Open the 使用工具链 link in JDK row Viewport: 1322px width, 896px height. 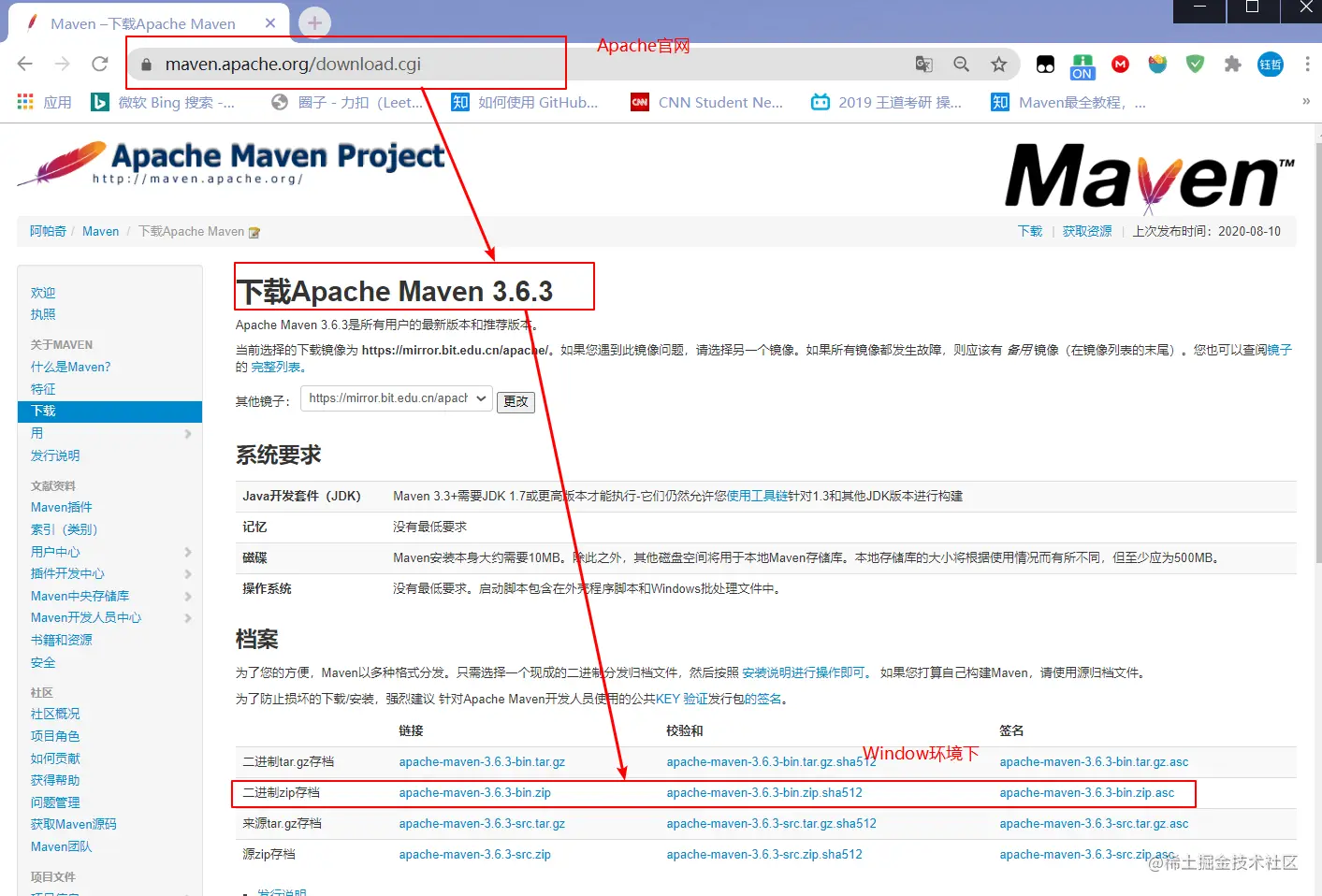[x=757, y=496]
